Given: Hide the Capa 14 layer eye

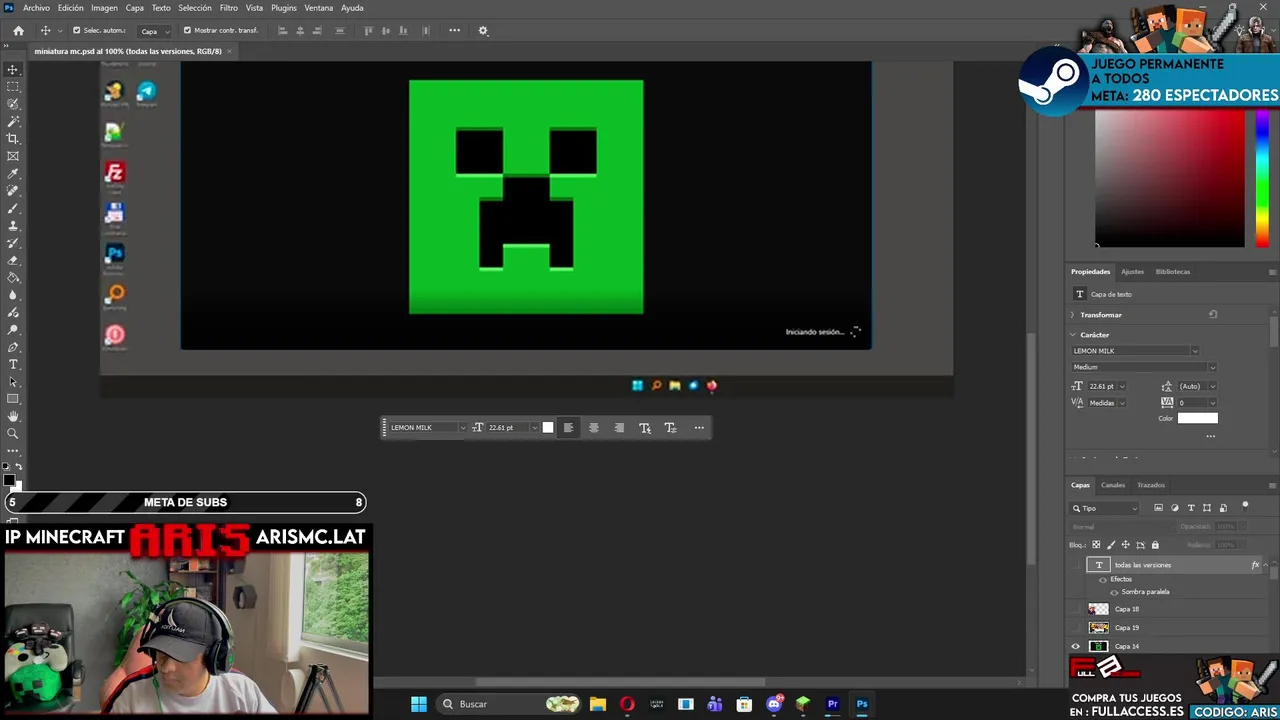Looking at the screenshot, I should pyautogui.click(x=1076, y=646).
